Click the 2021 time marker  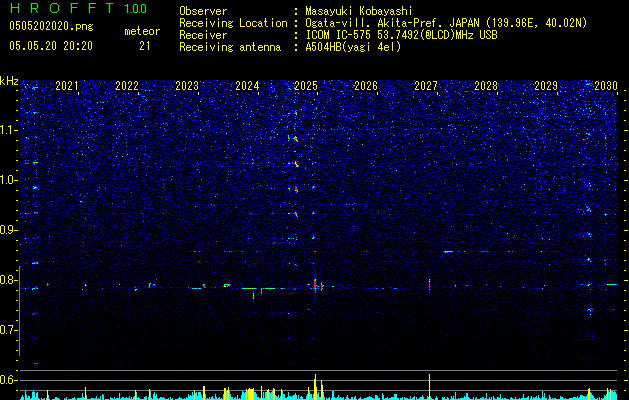click(x=67, y=86)
